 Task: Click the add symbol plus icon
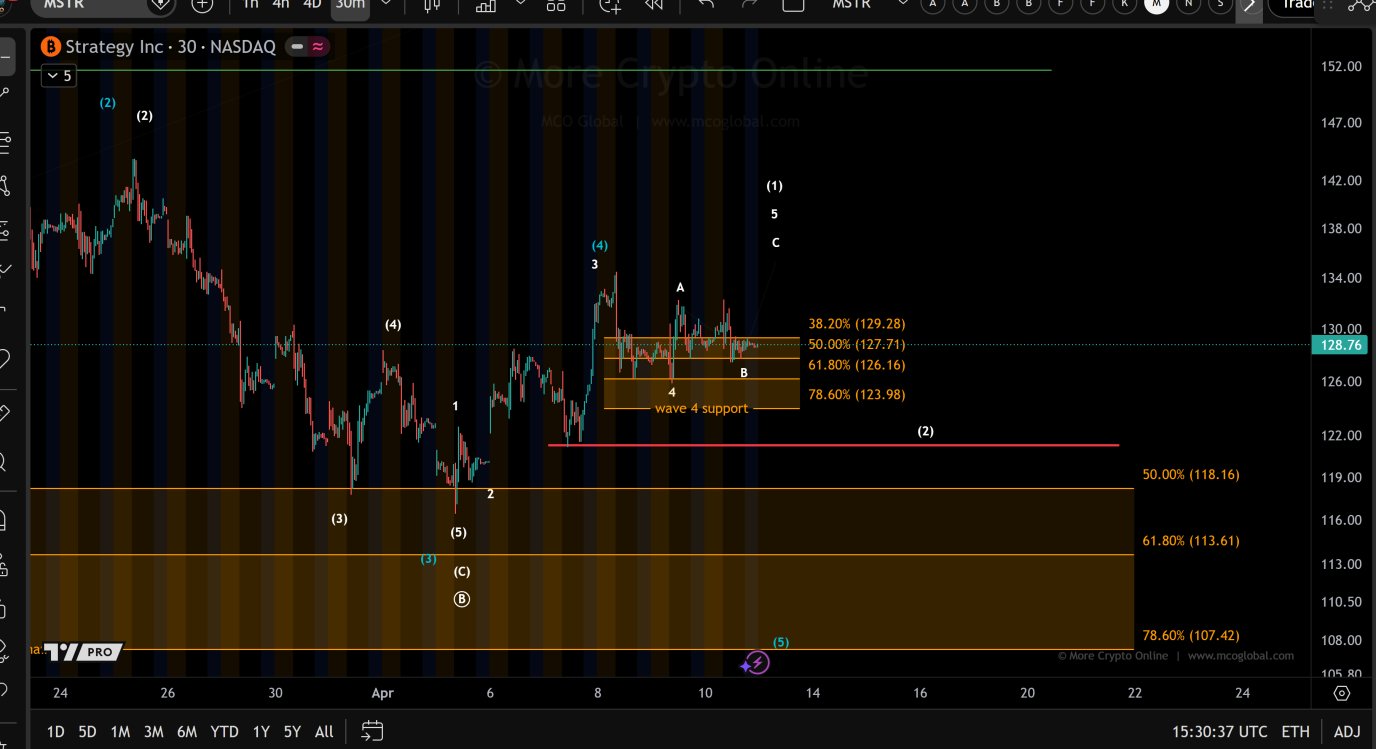pyautogui.click(x=202, y=5)
